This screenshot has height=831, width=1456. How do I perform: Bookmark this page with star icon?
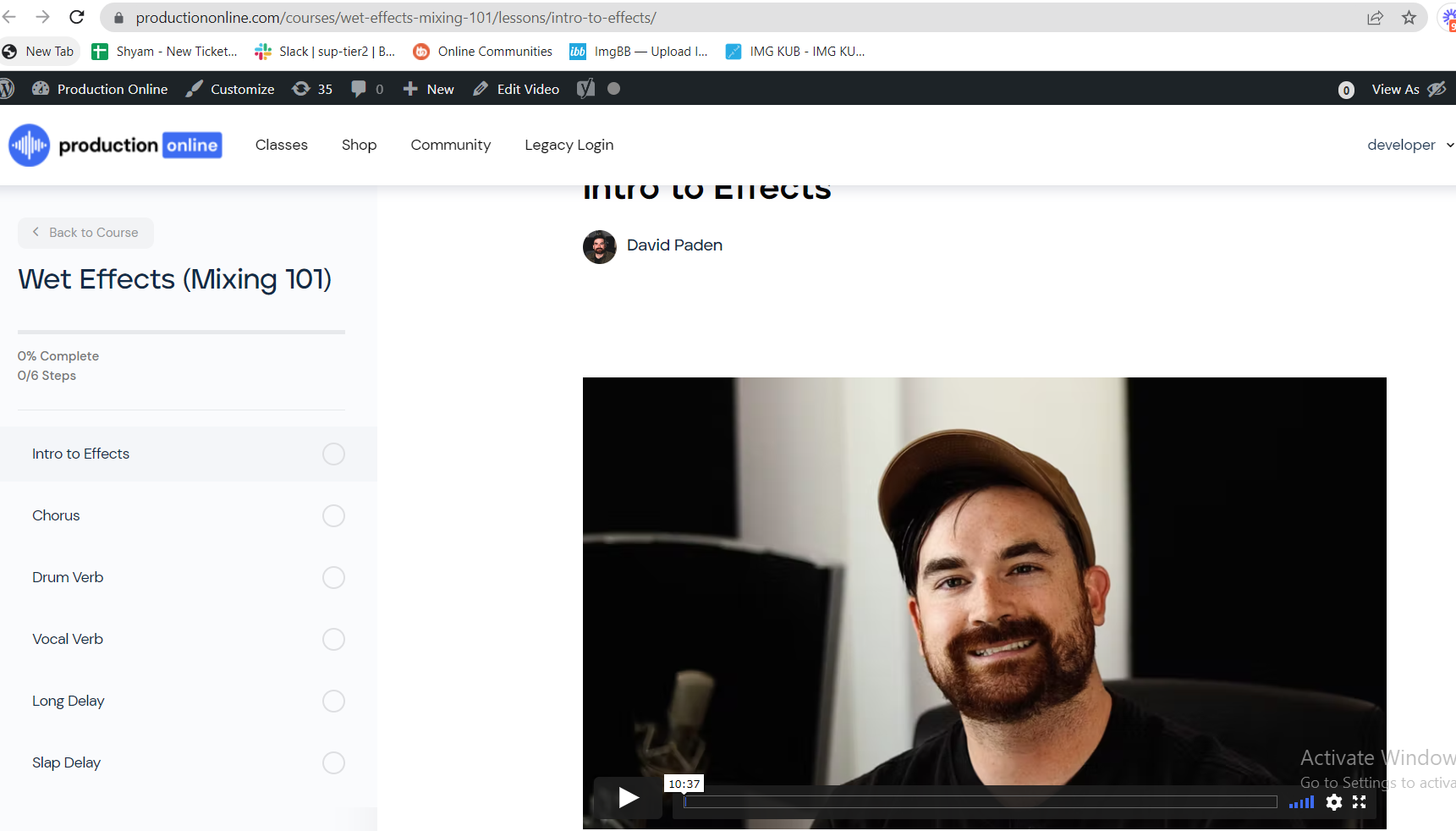point(1409,18)
